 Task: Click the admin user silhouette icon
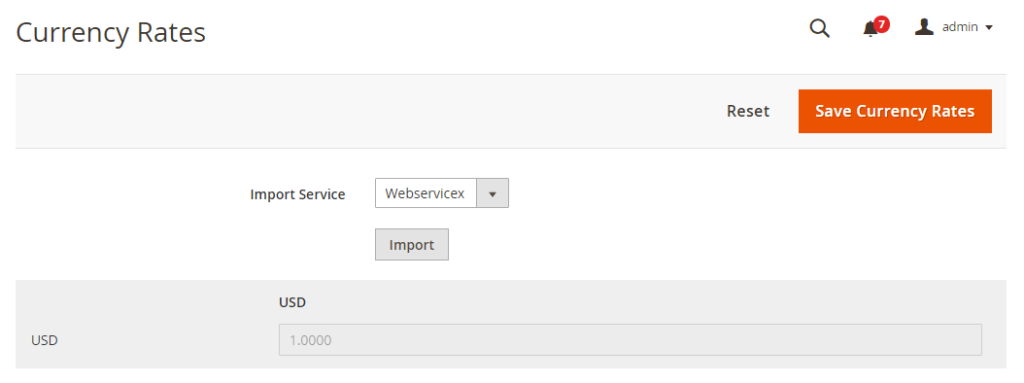coord(923,27)
